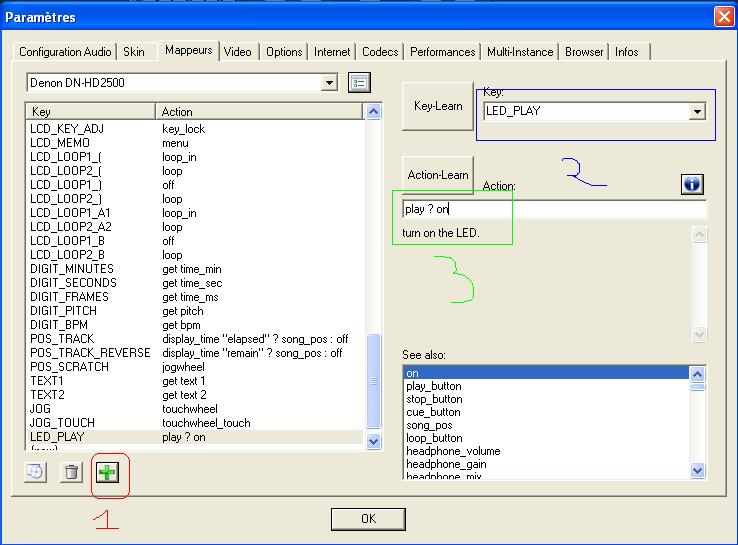Confirm with the OK button

[368, 519]
